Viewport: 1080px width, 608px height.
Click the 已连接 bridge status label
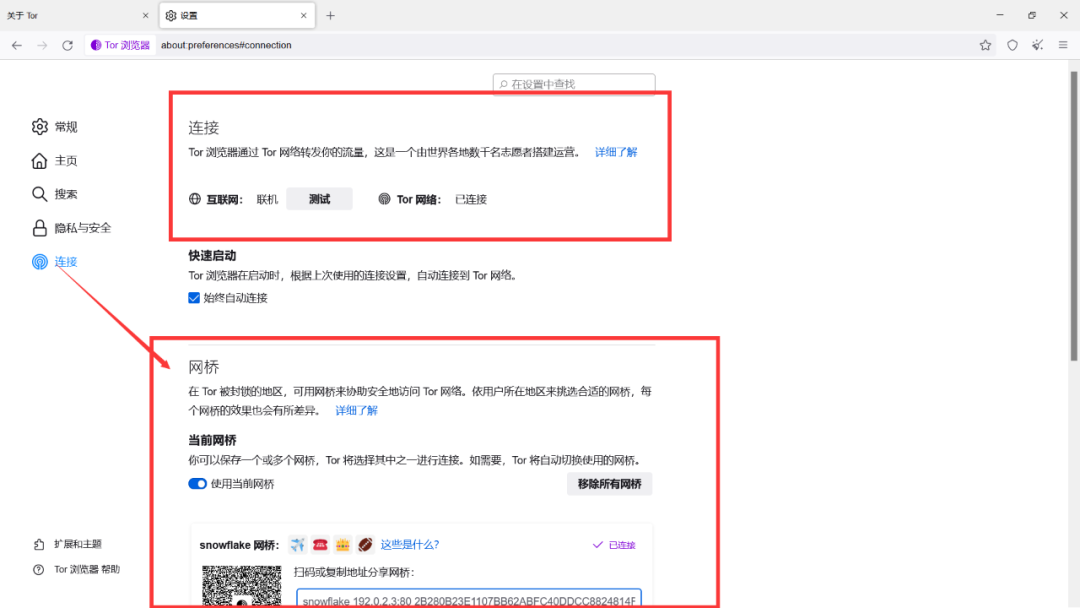pos(614,545)
